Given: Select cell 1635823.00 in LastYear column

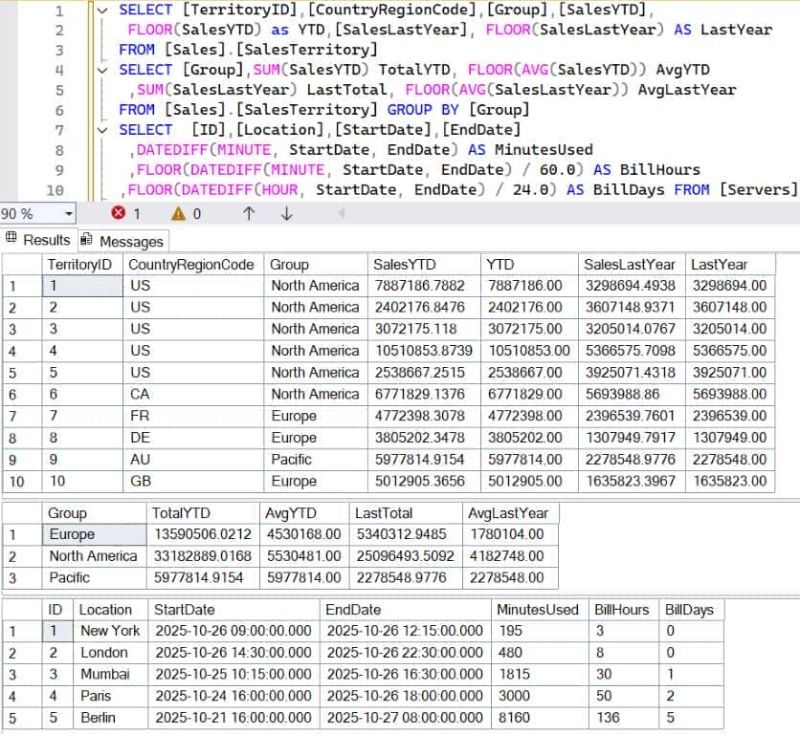Looking at the screenshot, I should (730, 482).
